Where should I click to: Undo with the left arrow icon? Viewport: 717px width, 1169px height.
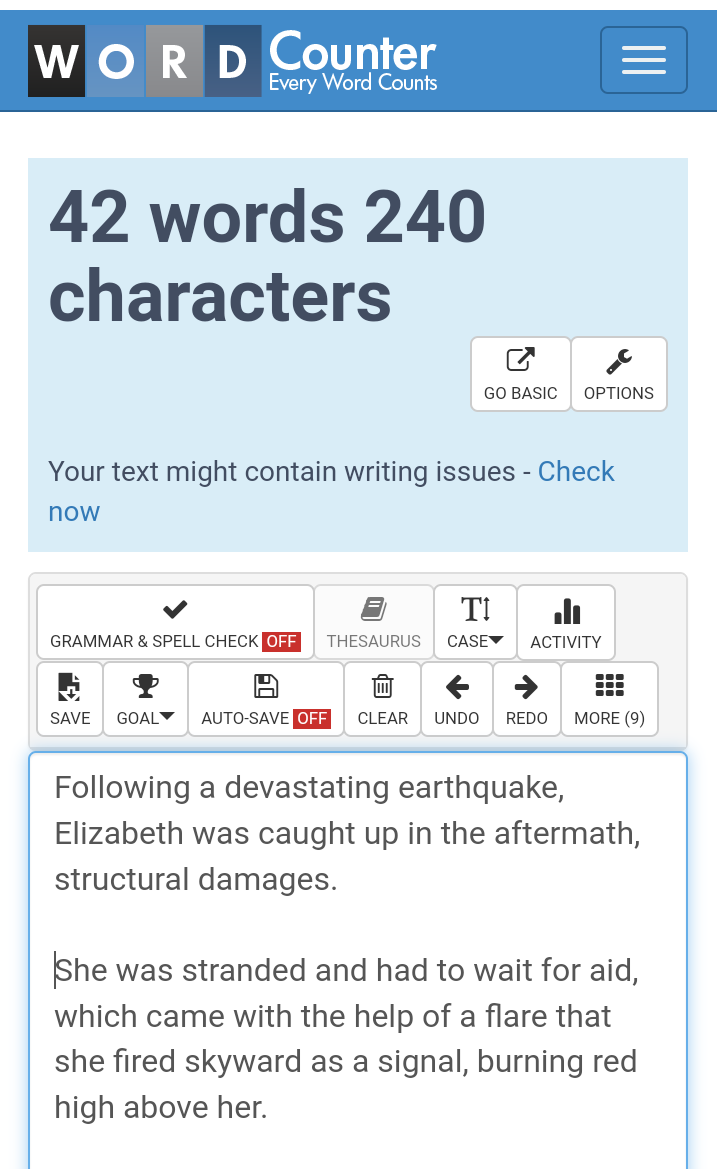click(x=457, y=687)
